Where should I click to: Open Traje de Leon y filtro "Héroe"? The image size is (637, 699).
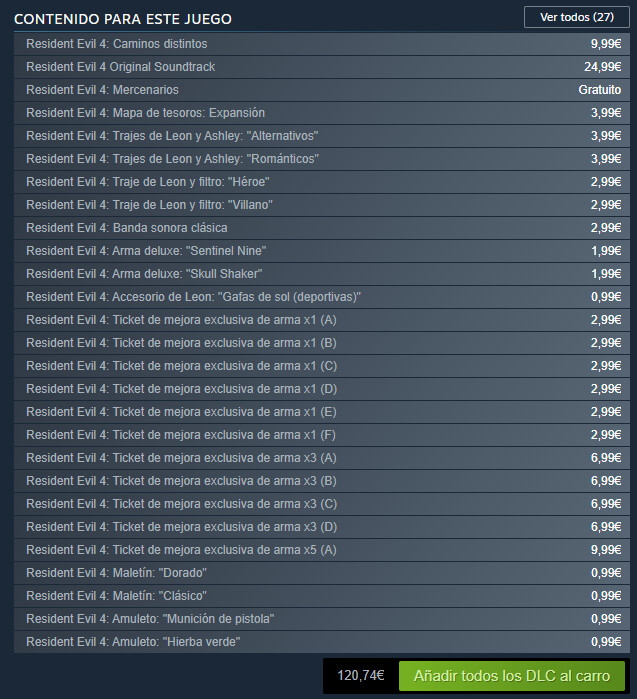[x=321, y=182]
